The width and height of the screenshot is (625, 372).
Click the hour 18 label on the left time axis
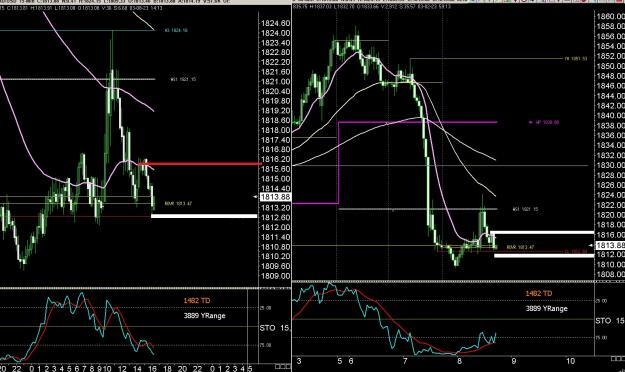(167, 369)
